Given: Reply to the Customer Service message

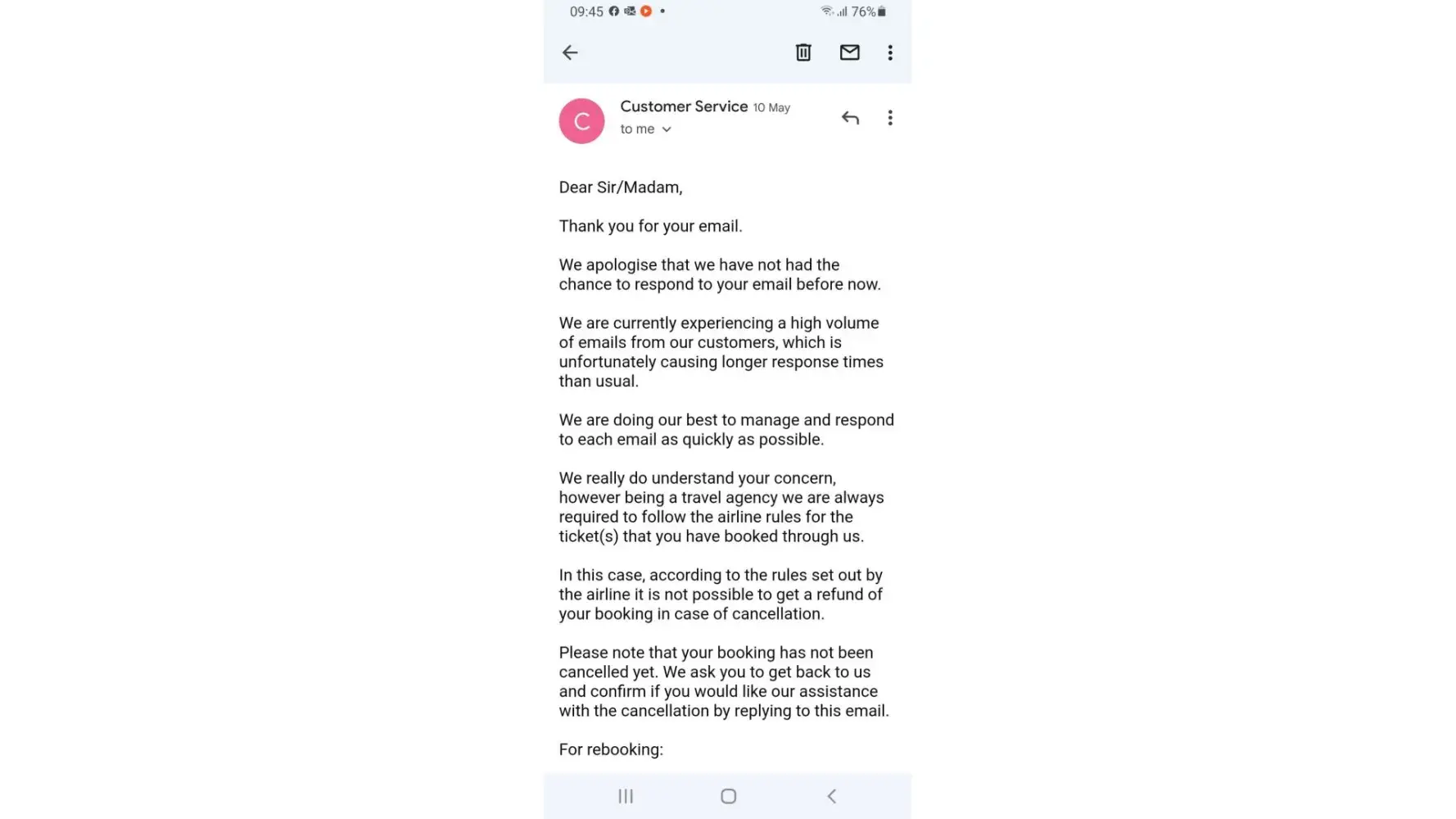Looking at the screenshot, I should click(x=850, y=118).
